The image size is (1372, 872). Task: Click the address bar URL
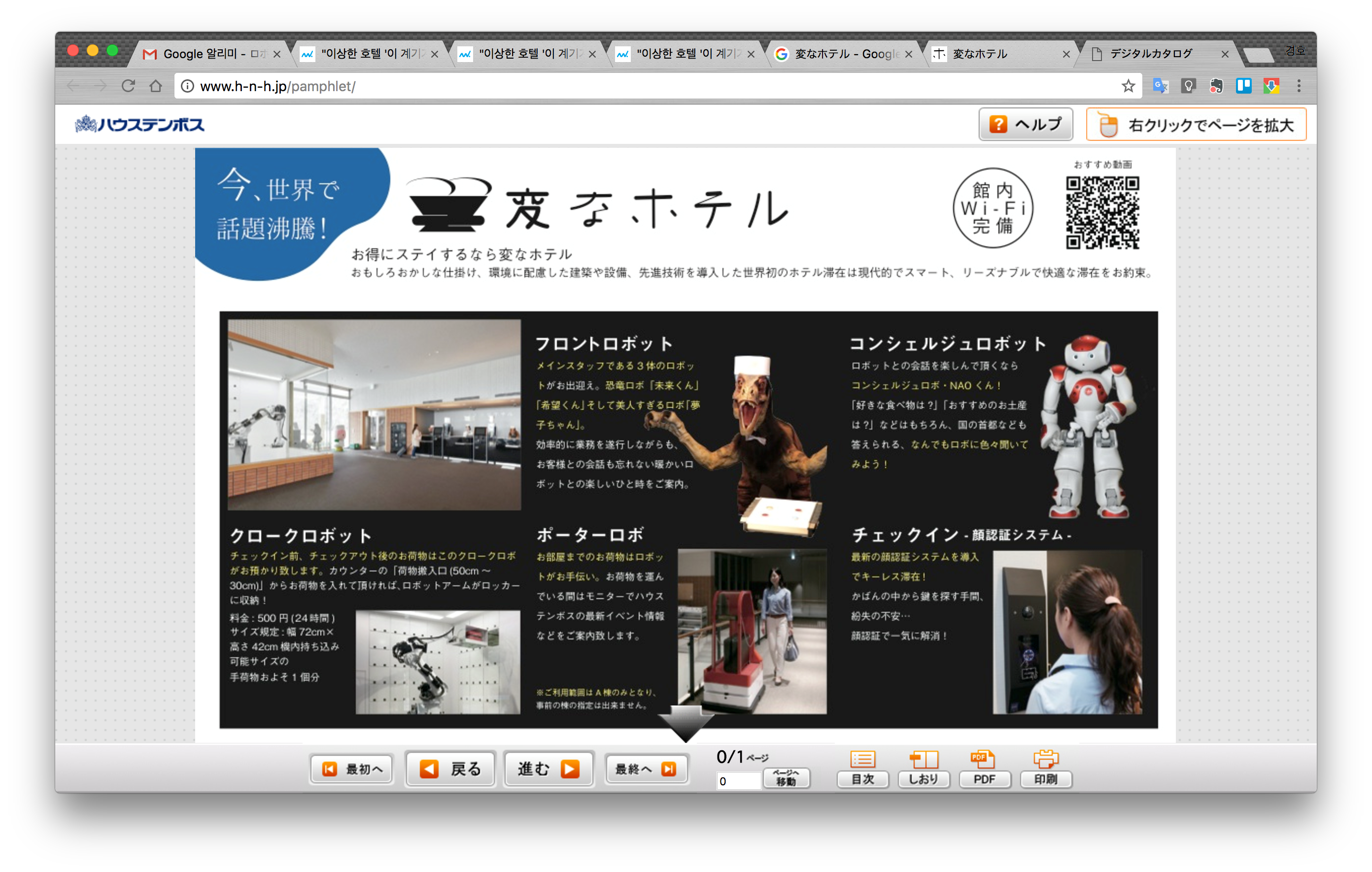click(277, 86)
